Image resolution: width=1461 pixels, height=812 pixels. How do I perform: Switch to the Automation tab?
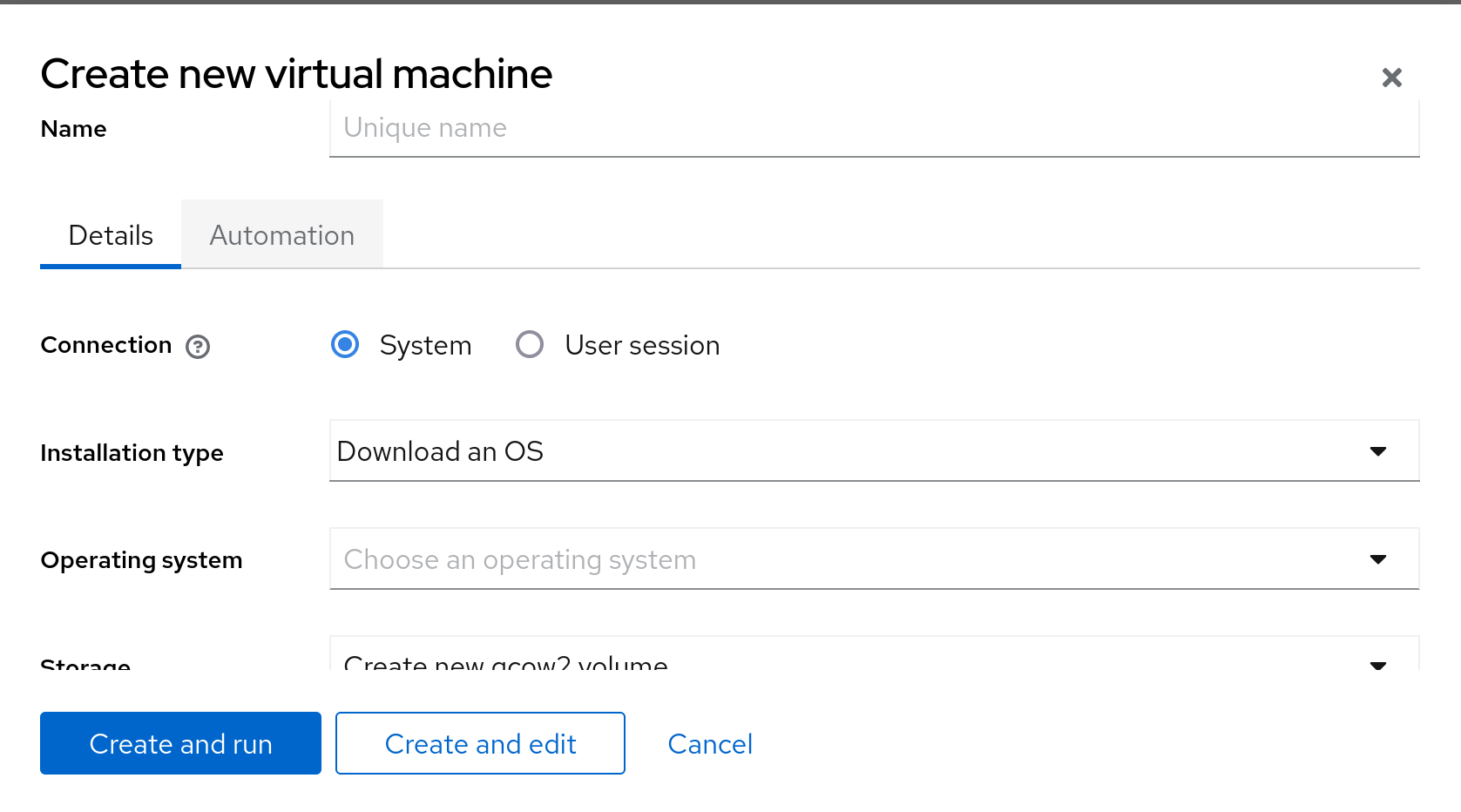point(281,234)
